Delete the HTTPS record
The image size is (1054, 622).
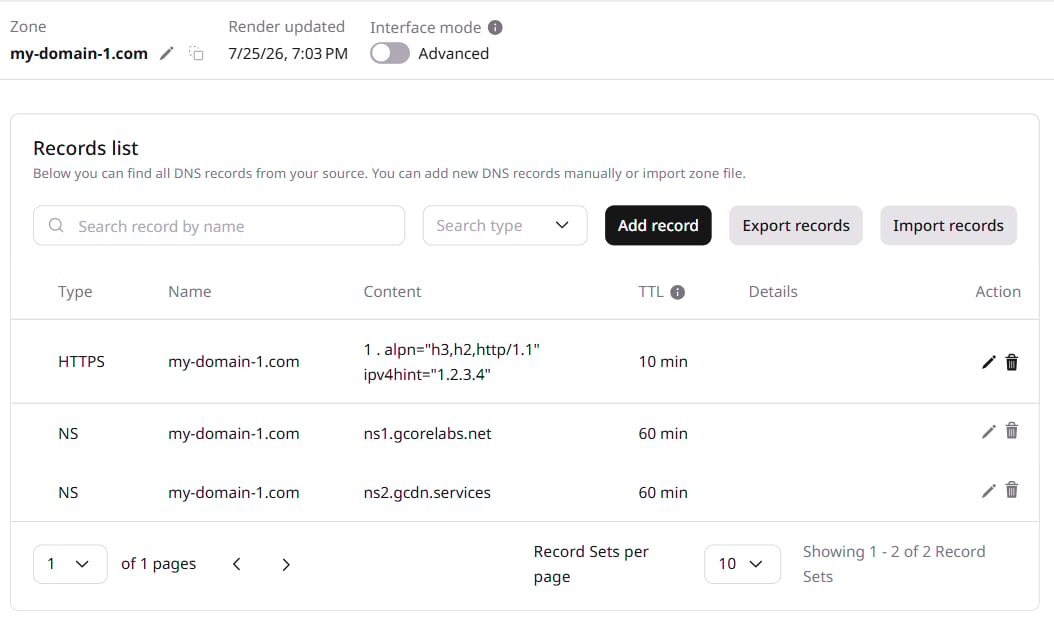coord(1011,362)
